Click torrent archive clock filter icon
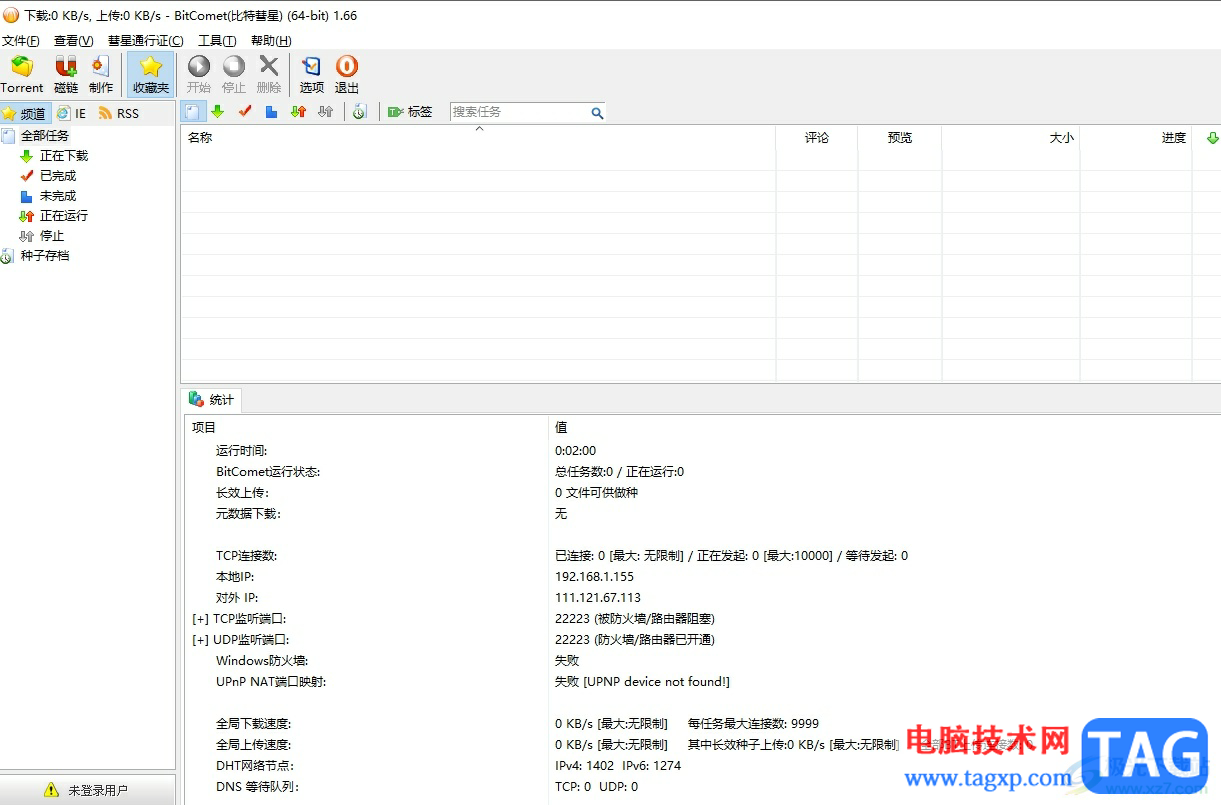This screenshot has width=1221, height=805. click(x=360, y=112)
